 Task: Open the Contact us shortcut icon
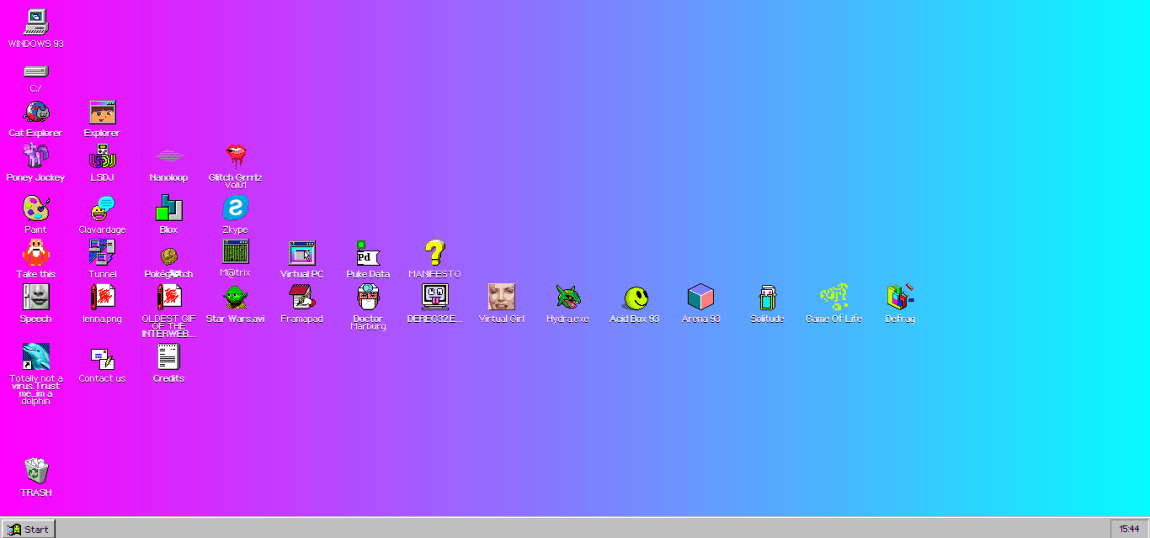coord(102,358)
